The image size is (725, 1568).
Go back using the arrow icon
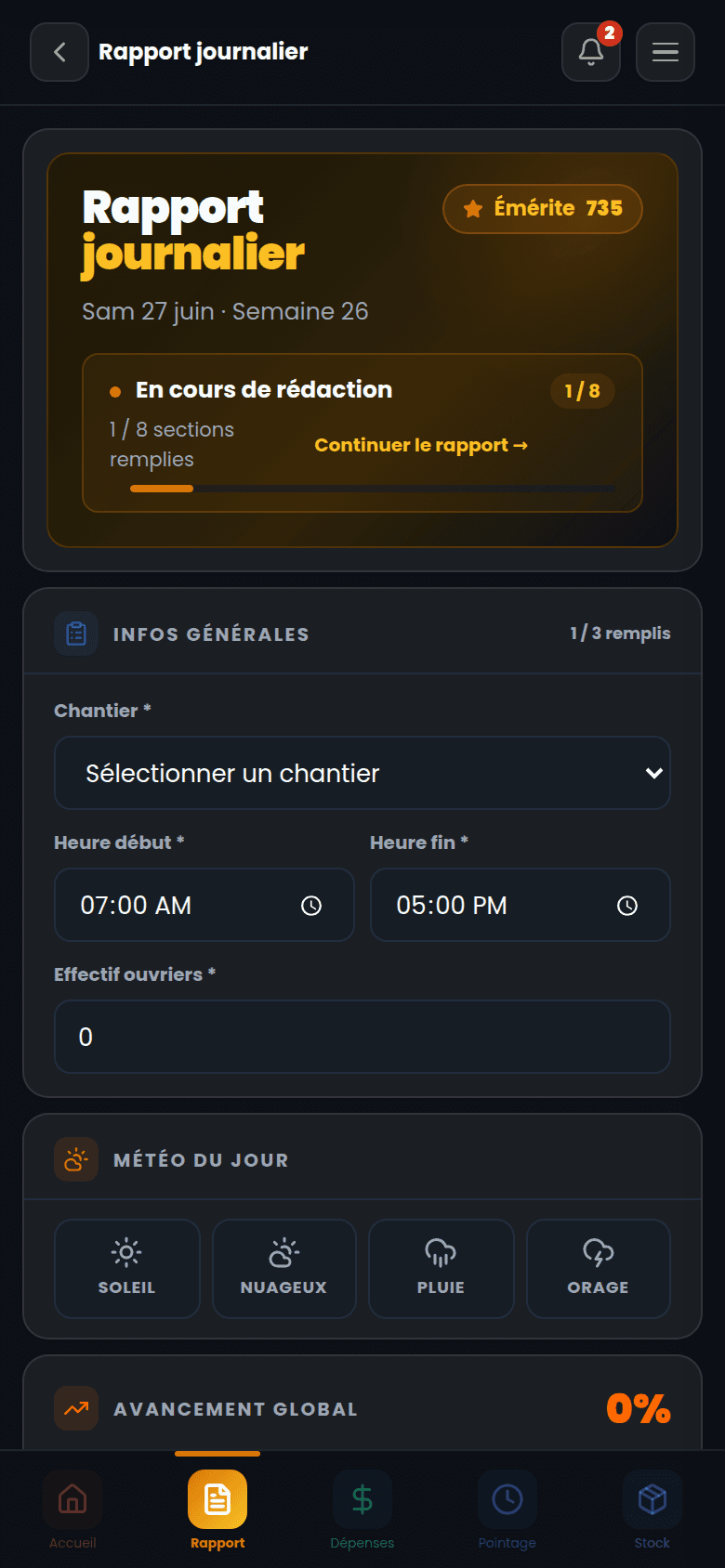59,52
